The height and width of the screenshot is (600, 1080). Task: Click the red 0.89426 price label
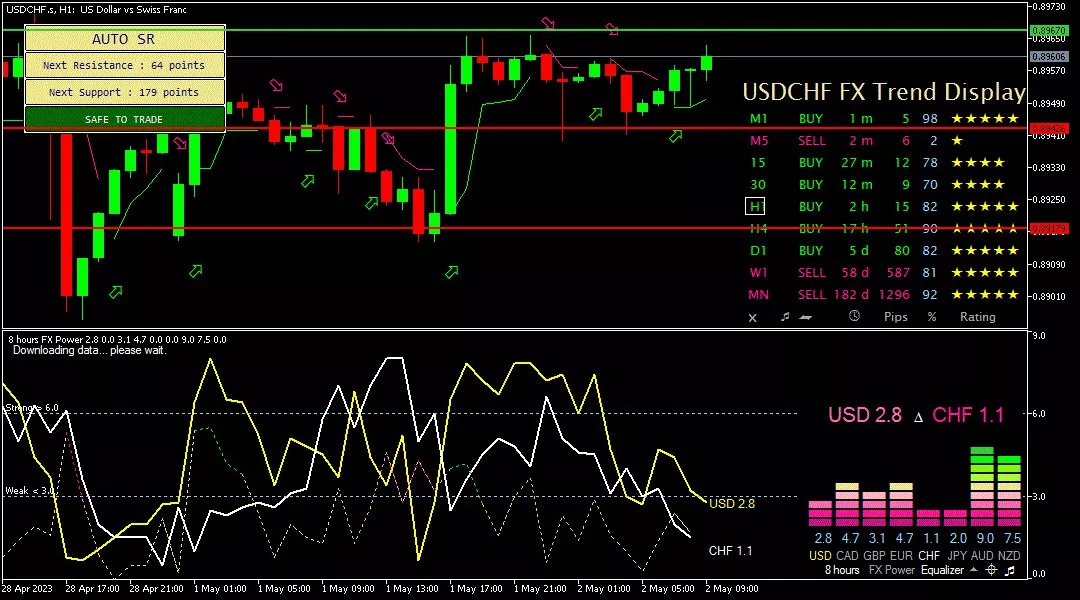1049,128
